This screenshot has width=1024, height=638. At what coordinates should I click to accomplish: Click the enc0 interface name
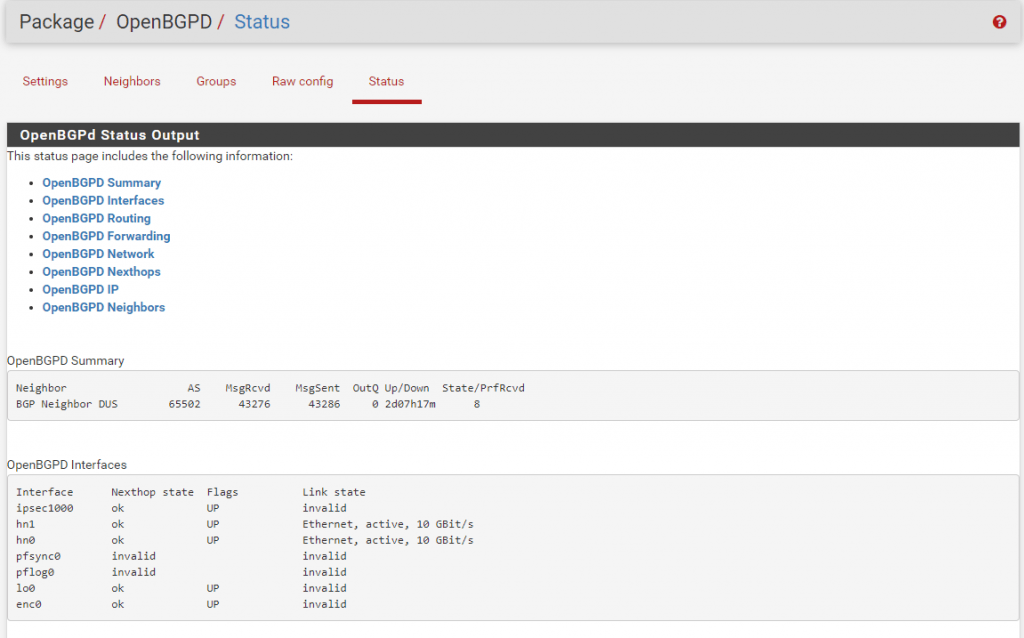pos(29,604)
